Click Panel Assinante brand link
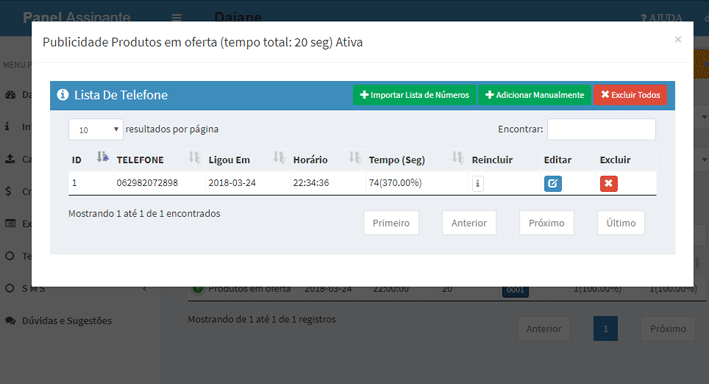Screen dimensions: 709x384 pos(76,18)
